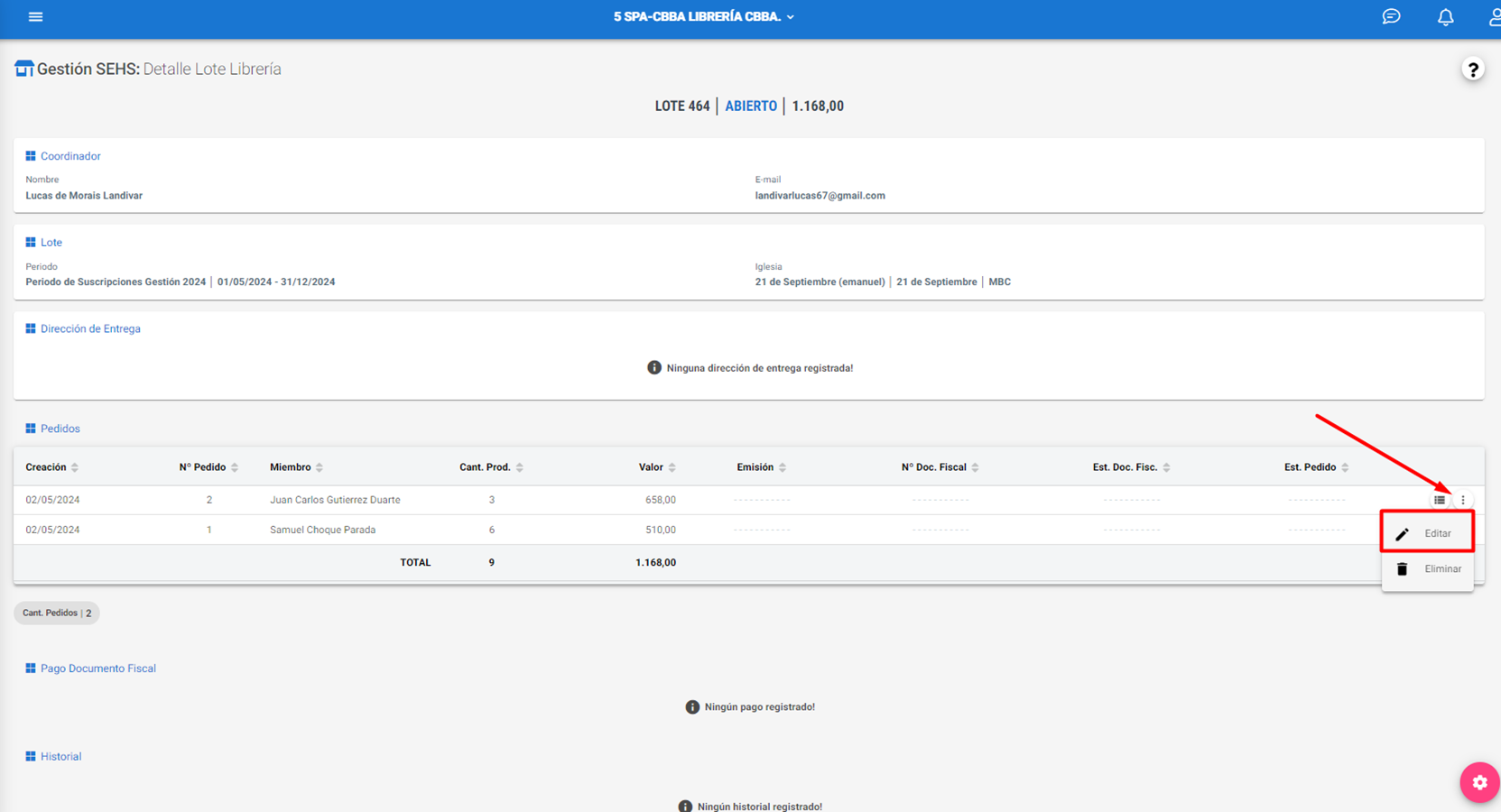Choose Editar from the context menu
1501x812 pixels.
pos(1427,534)
